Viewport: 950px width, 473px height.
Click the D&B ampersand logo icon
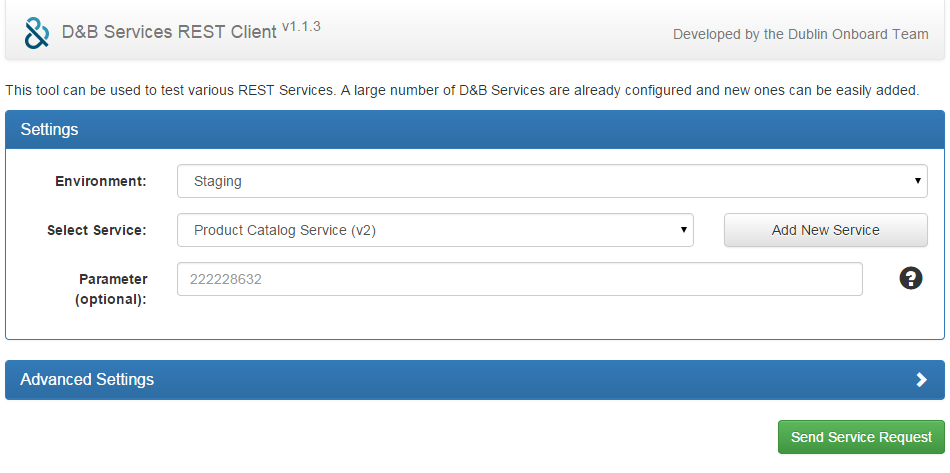37,33
